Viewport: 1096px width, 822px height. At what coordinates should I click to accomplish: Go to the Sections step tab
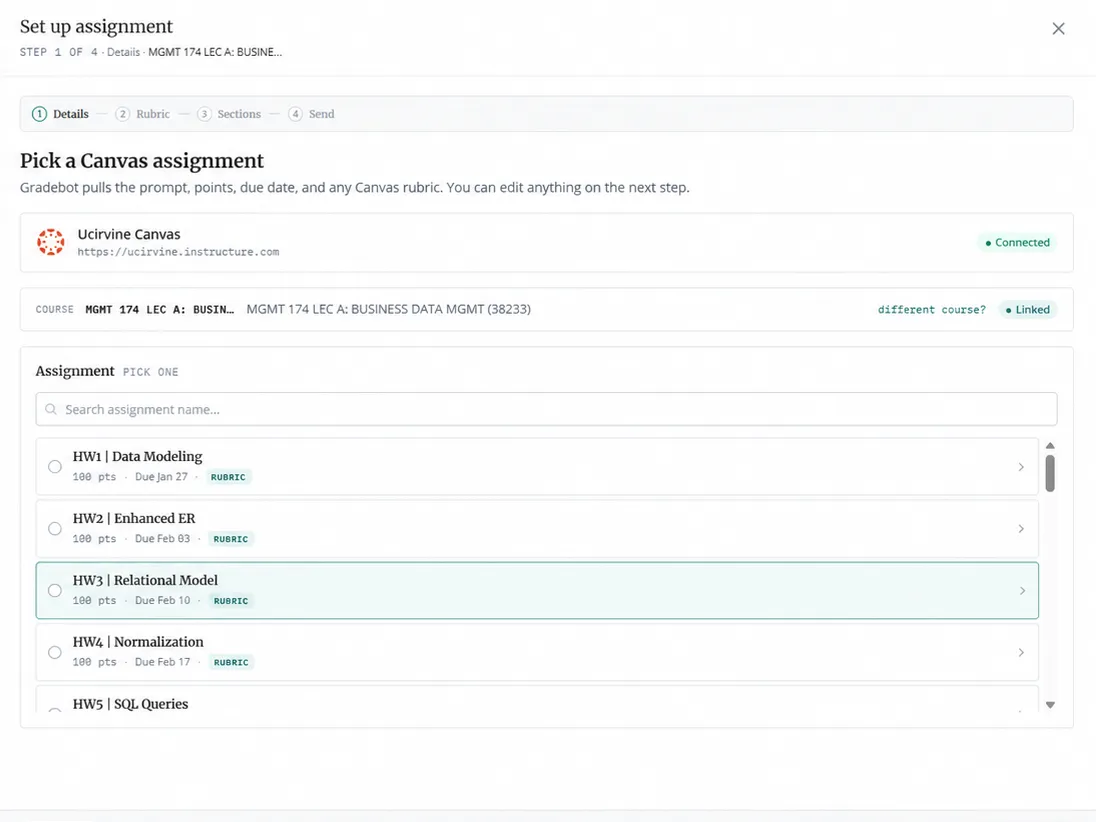(x=229, y=114)
